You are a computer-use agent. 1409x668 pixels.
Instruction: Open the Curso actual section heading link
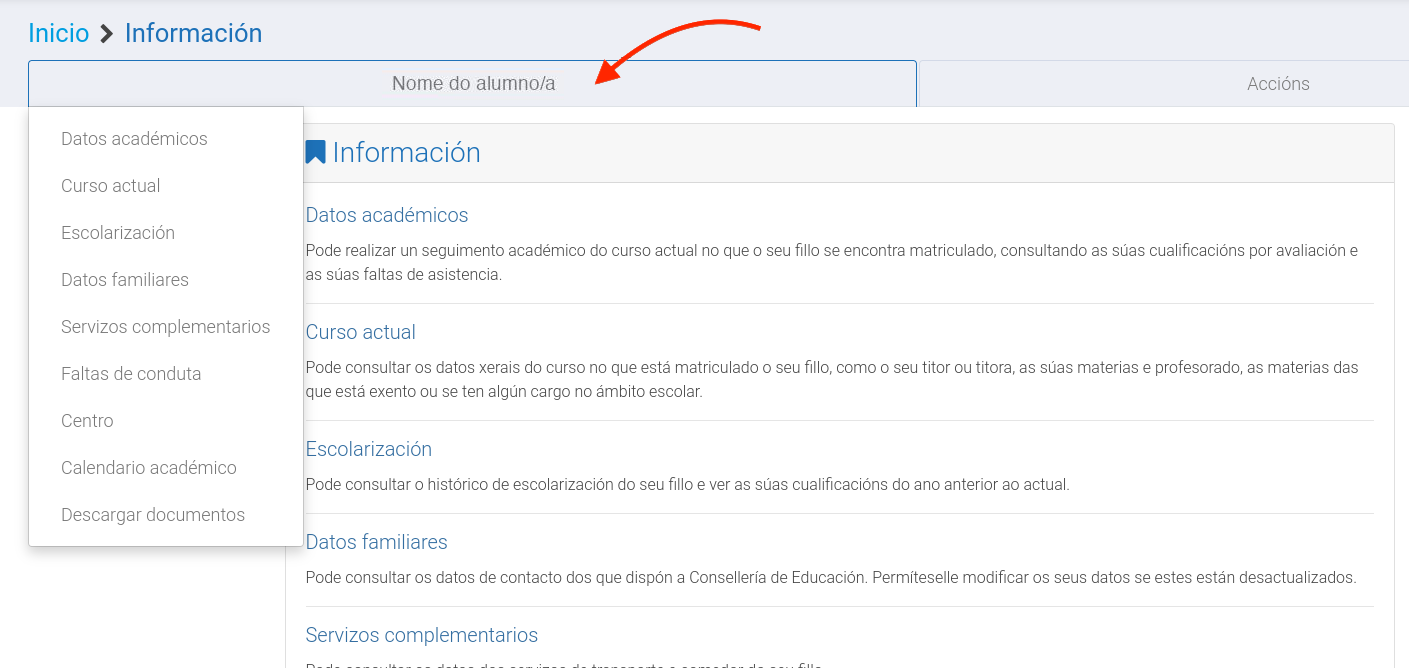(360, 332)
